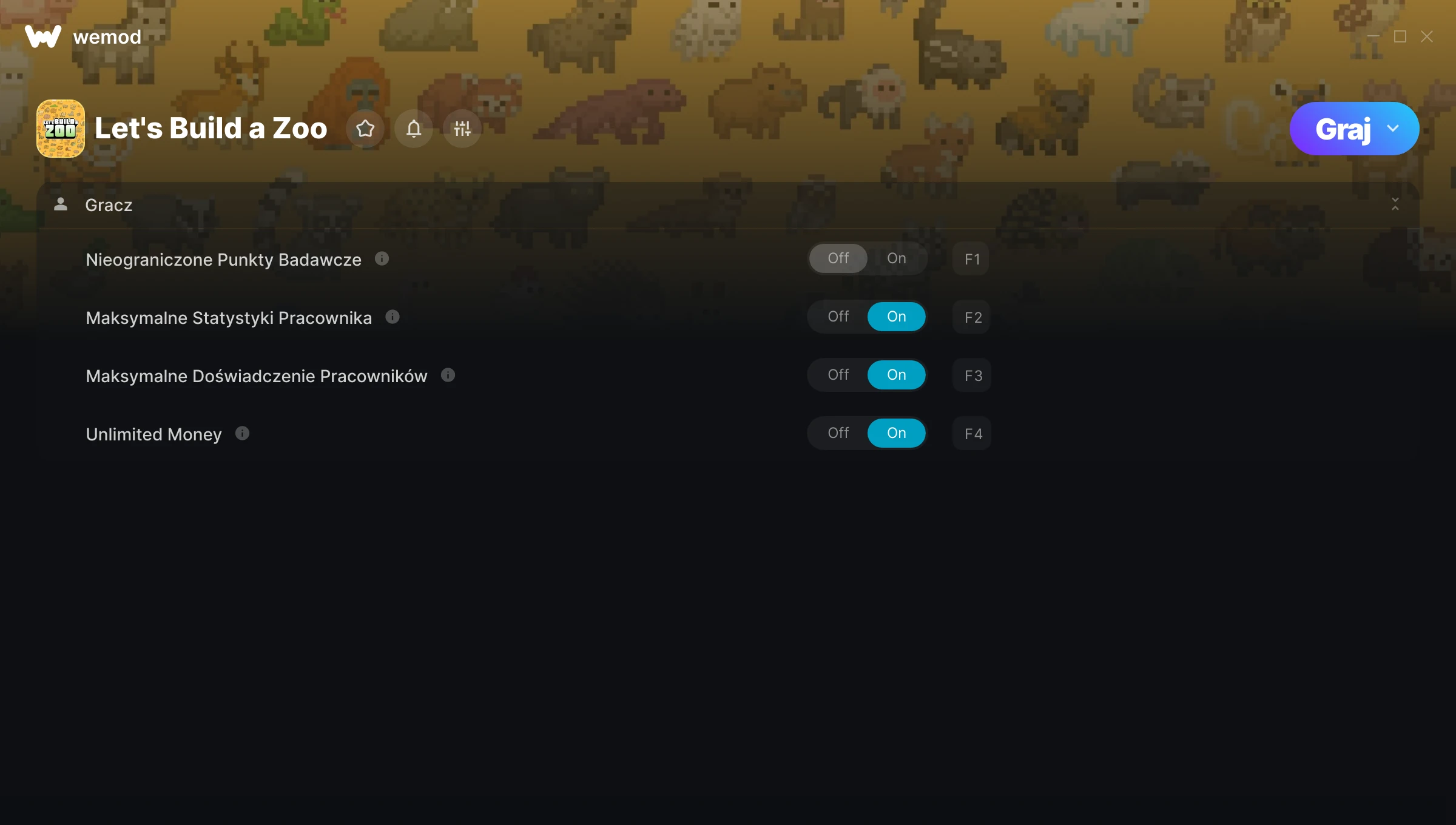Collapse the Gracz category section
Image resolution: width=1456 pixels, height=825 pixels.
tap(1395, 204)
